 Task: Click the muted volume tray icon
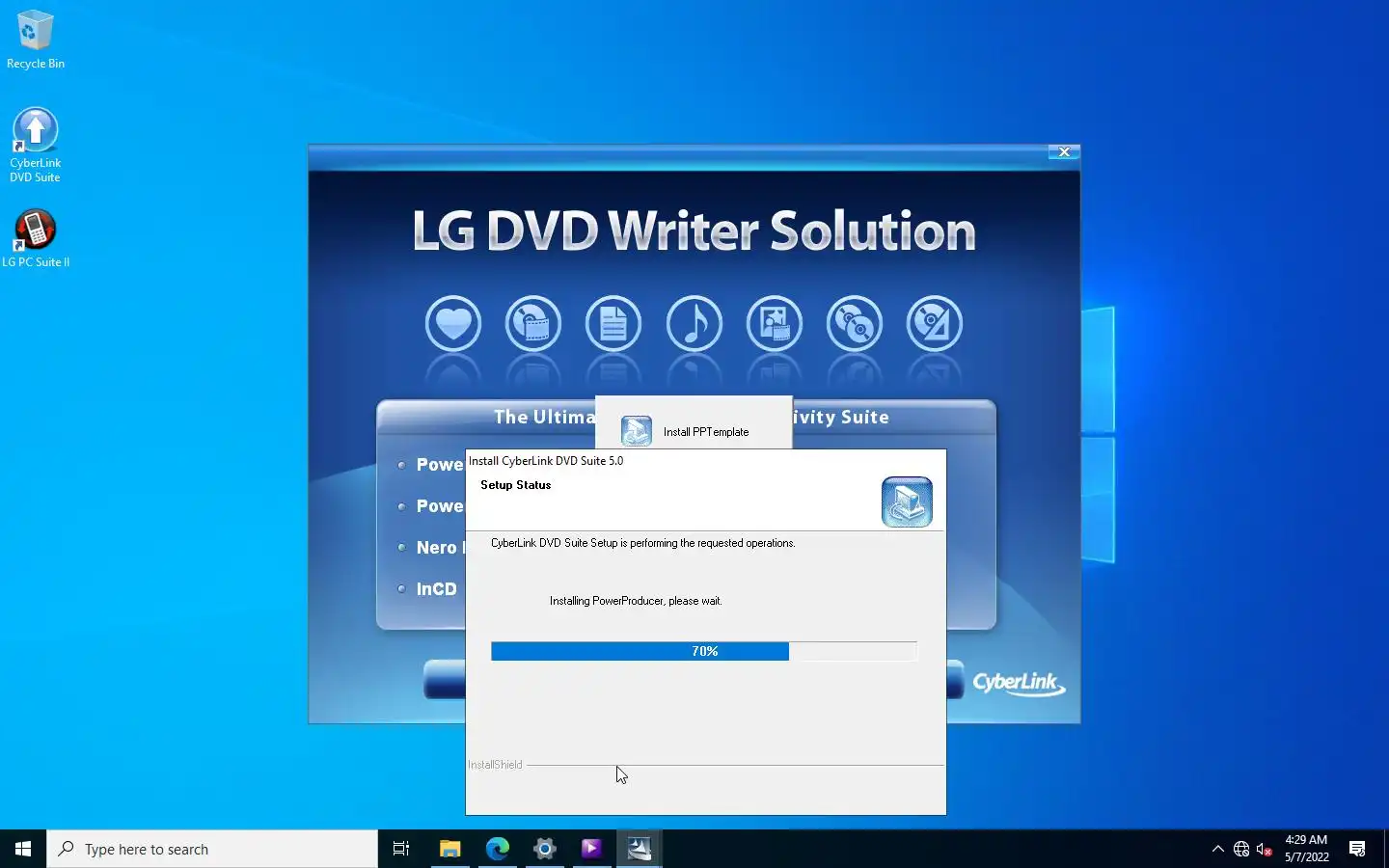[1265, 849]
